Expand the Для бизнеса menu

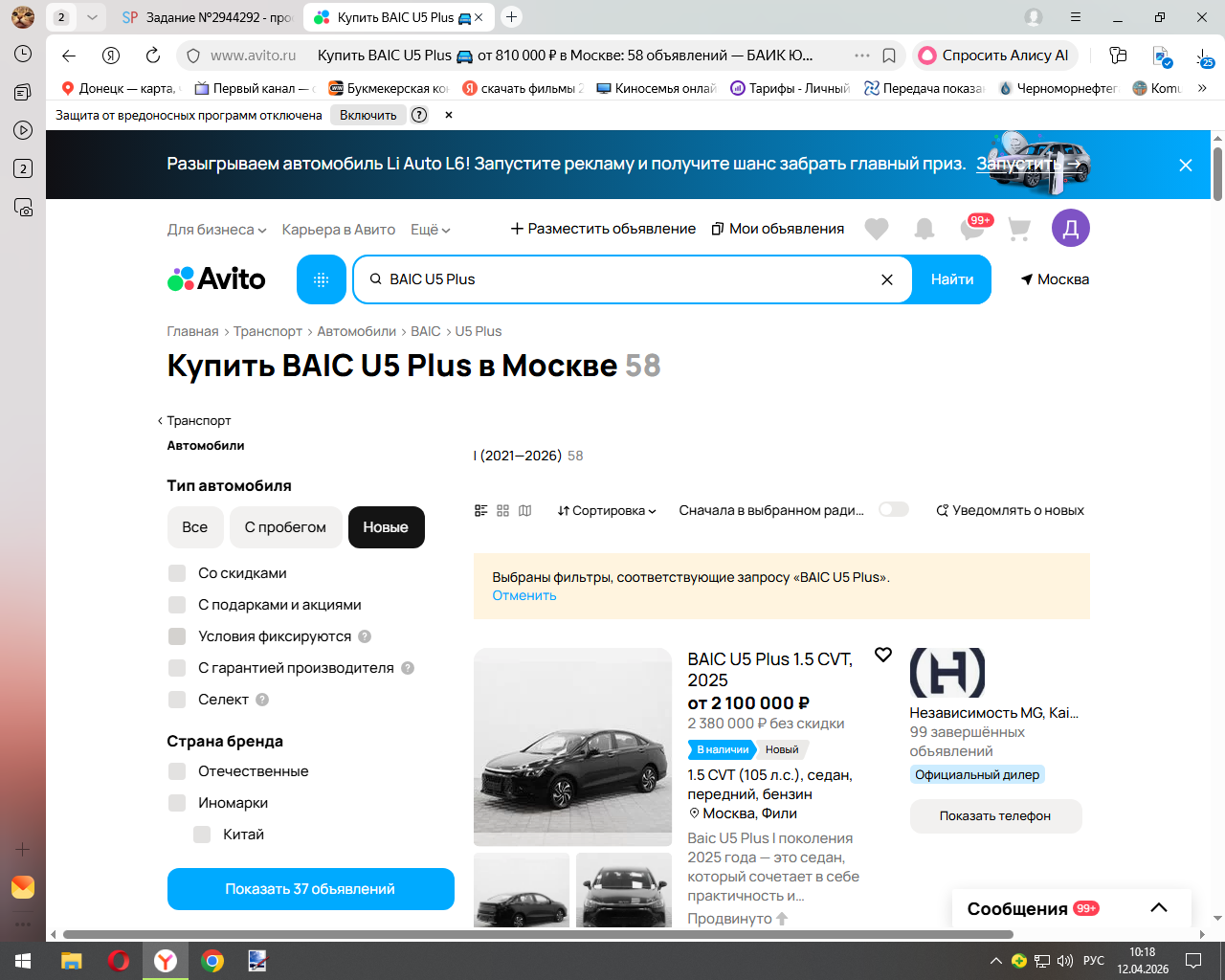coord(216,230)
